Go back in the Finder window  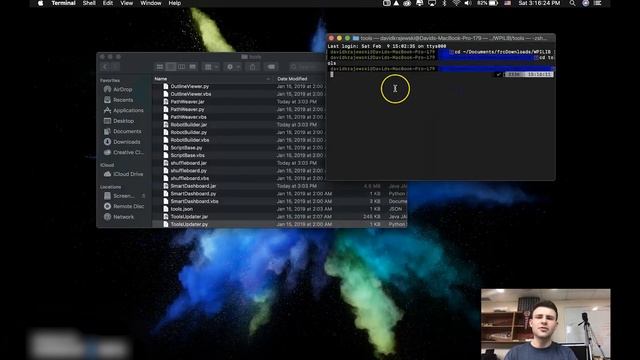pyautogui.click(x=105, y=67)
